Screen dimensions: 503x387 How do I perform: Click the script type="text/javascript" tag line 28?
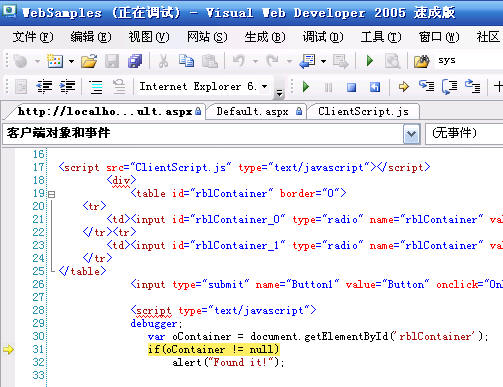tap(223, 310)
